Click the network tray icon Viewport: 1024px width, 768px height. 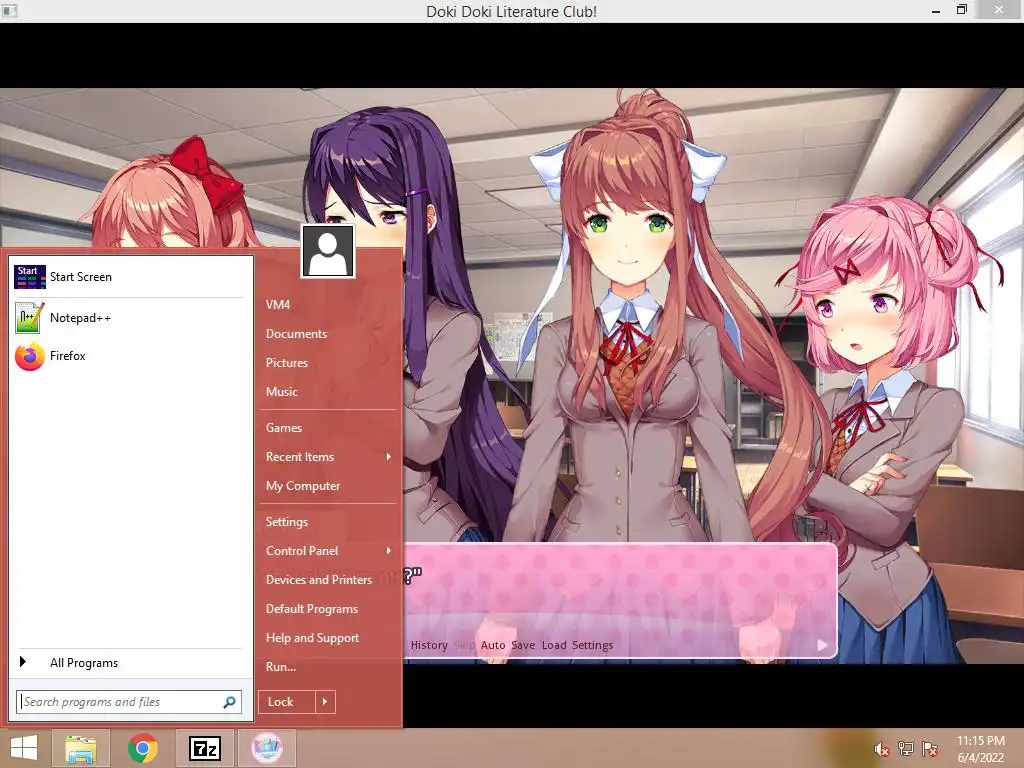906,749
